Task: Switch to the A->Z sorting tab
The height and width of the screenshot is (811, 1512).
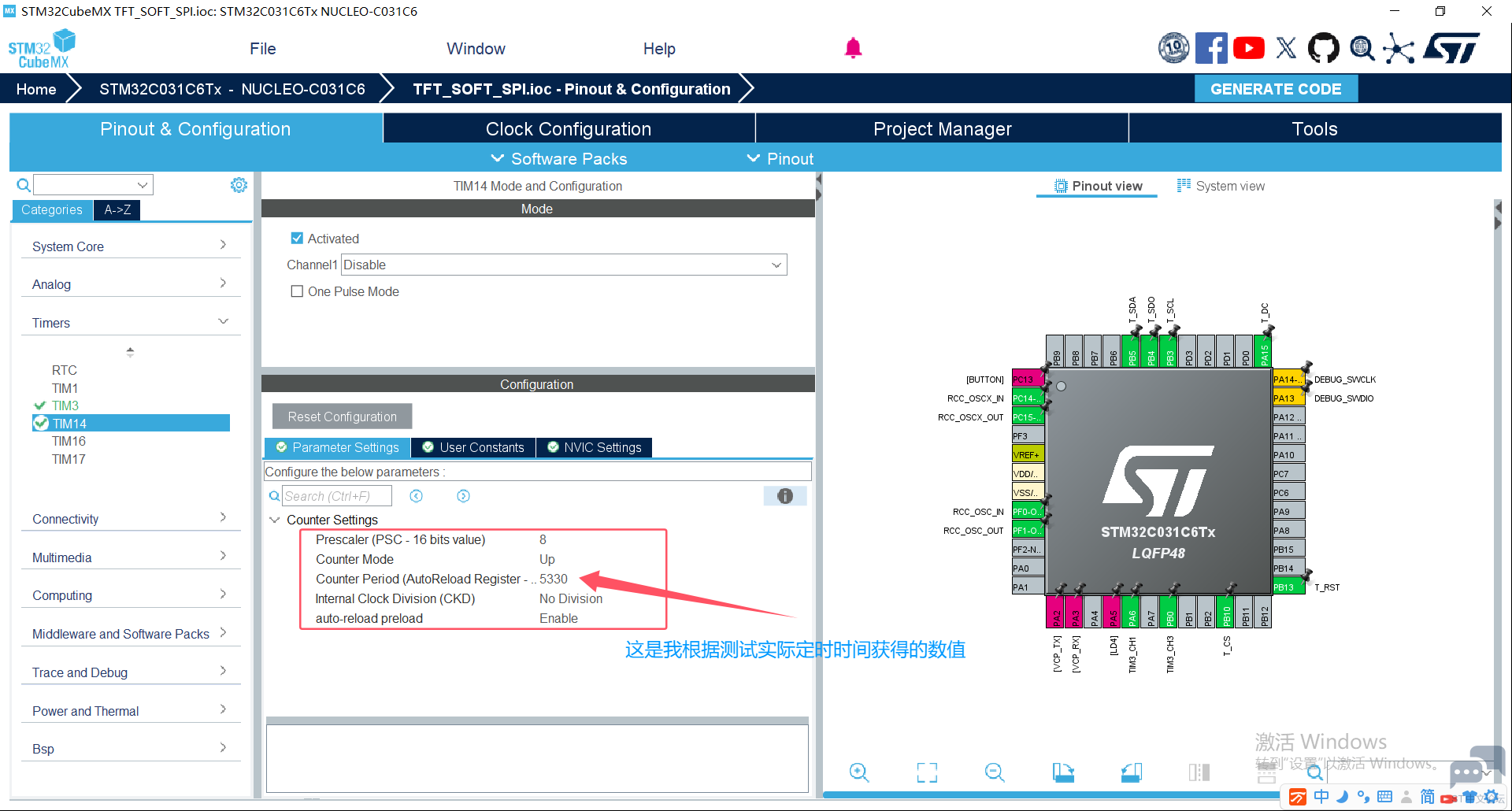Action: (117, 209)
